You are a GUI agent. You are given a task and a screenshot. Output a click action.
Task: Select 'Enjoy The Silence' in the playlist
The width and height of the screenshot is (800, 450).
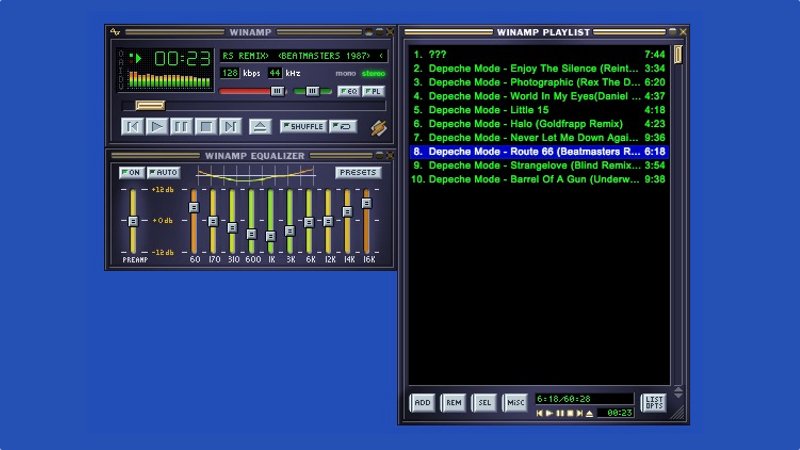tap(539, 68)
